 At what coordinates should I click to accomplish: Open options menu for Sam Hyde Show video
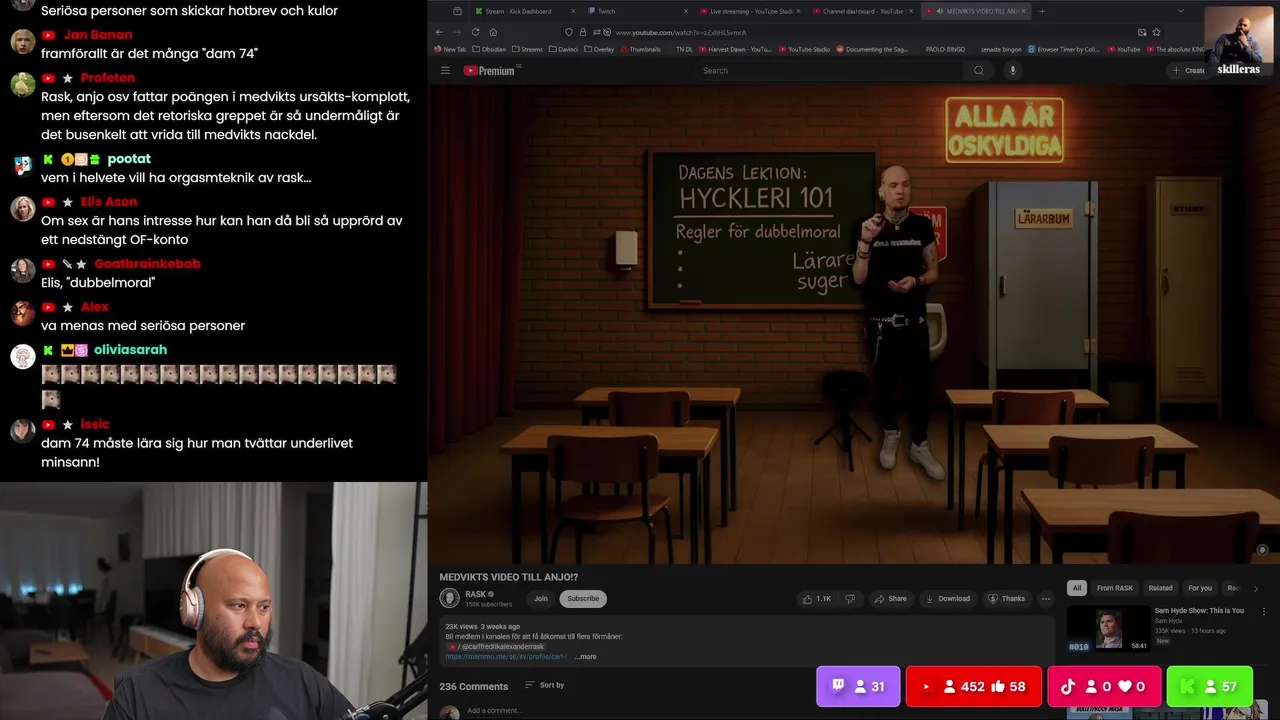coord(1263,611)
